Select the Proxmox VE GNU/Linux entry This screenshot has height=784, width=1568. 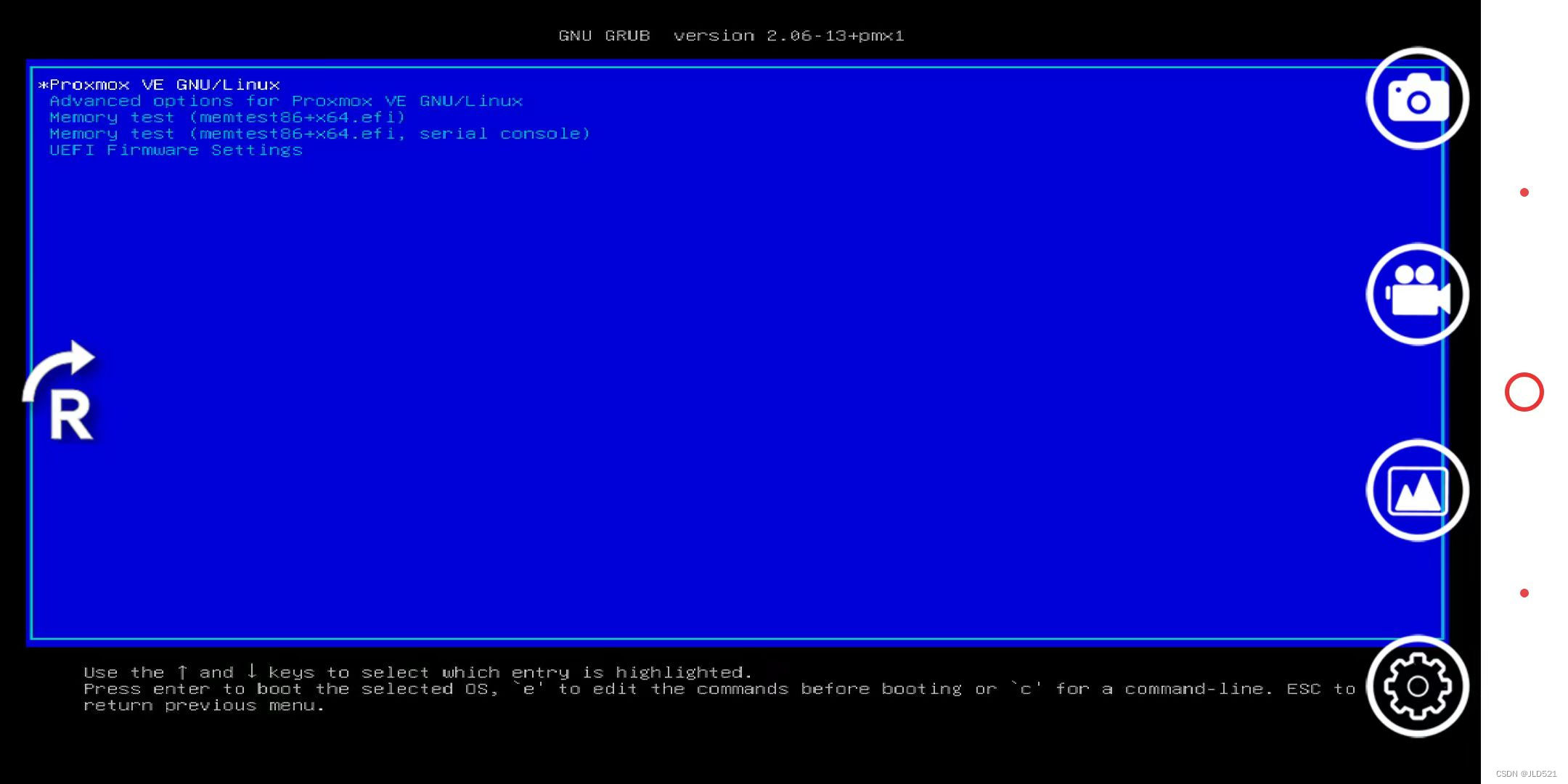click(159, 85)
